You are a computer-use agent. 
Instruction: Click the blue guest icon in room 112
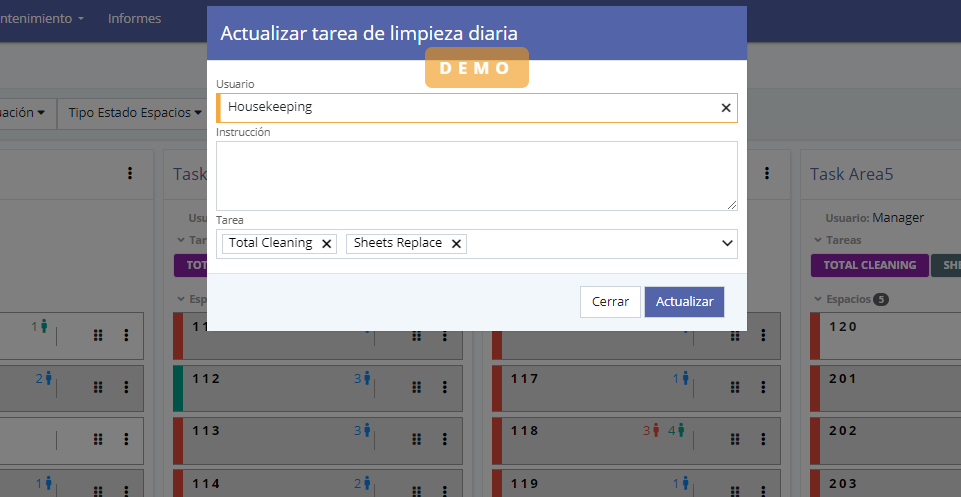(x=366, y=379)
